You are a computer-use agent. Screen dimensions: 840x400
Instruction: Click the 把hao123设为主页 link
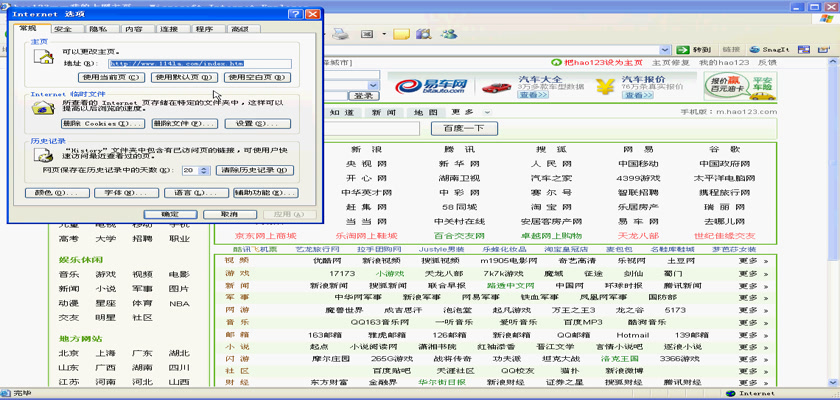[604, 63]
